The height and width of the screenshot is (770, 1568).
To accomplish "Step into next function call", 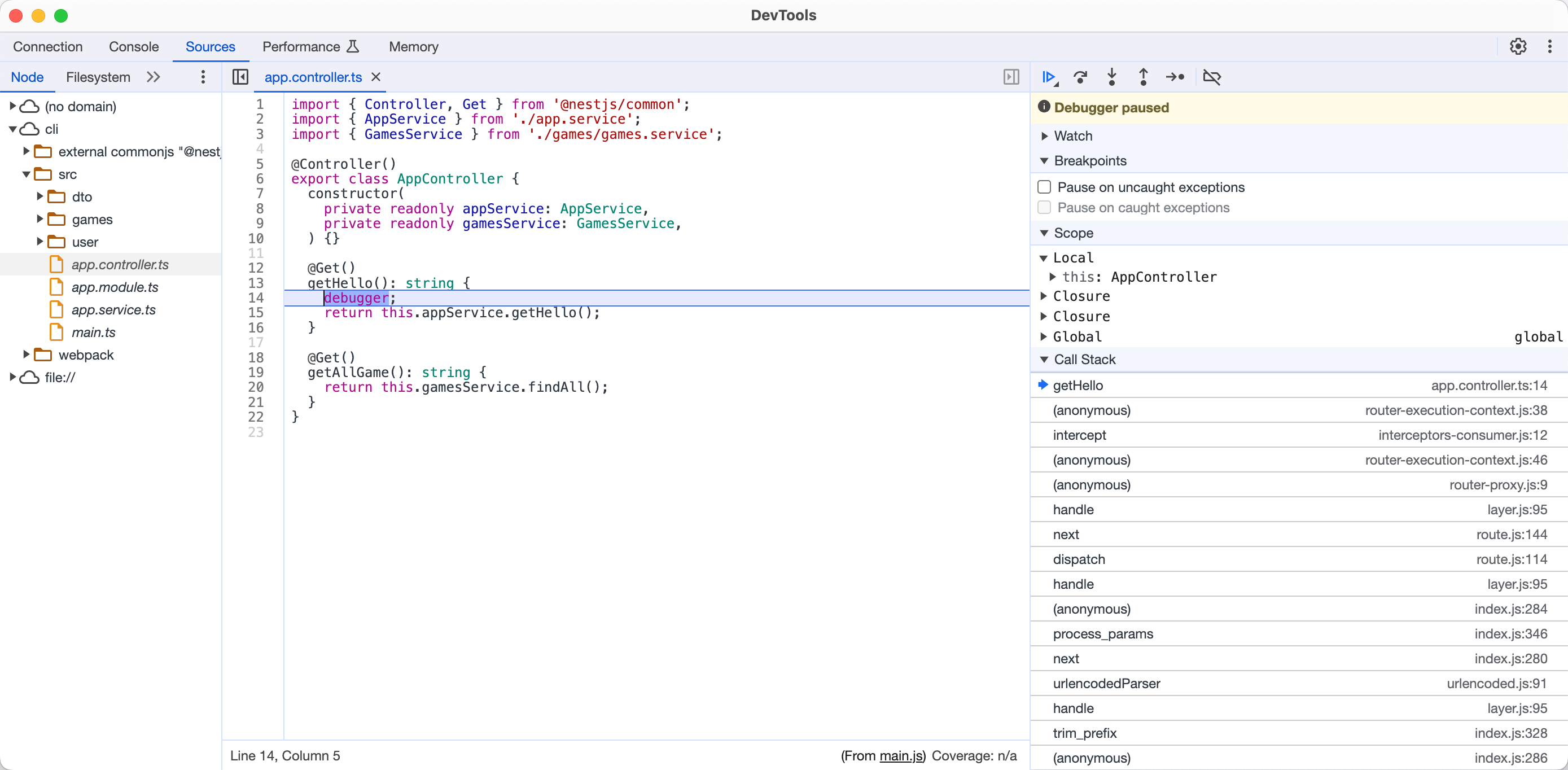I will point(1111,77).
